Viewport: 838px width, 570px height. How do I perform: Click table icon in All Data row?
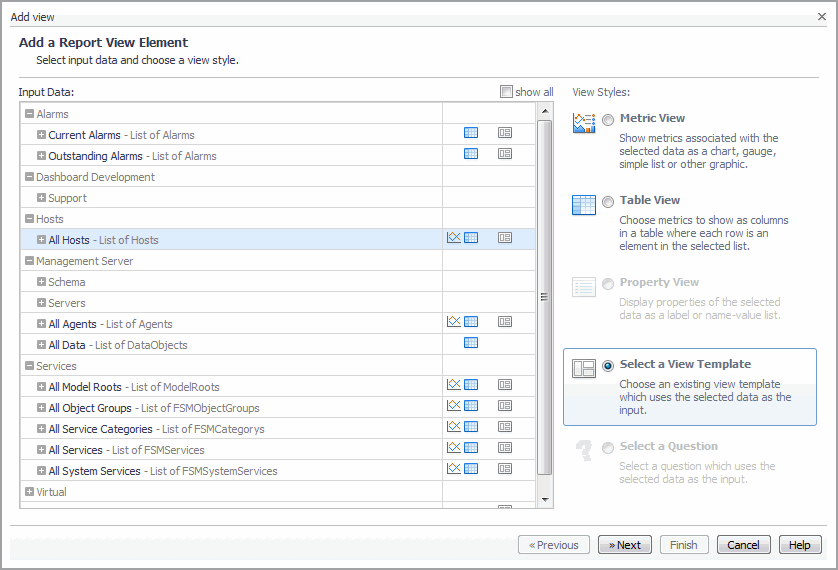click(471, 343)
